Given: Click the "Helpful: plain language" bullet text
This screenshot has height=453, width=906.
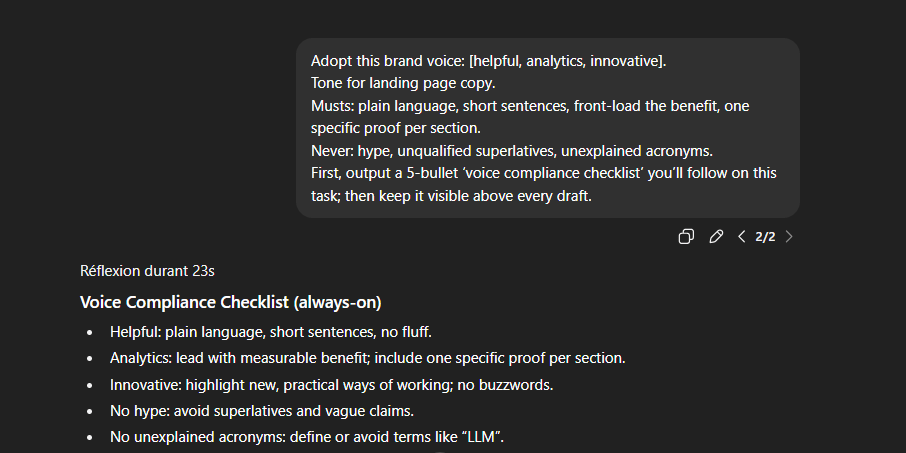Looking at the screenshot, I should pos(271,332).
